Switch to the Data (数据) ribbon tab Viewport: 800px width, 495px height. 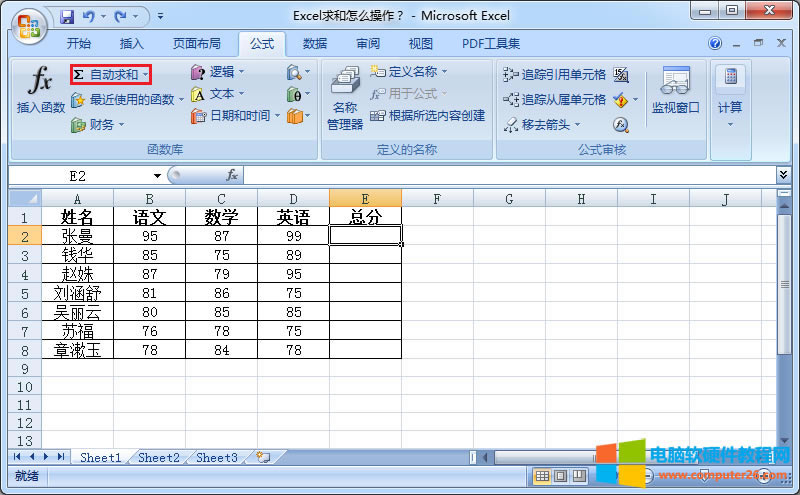(x=315, y=44)
